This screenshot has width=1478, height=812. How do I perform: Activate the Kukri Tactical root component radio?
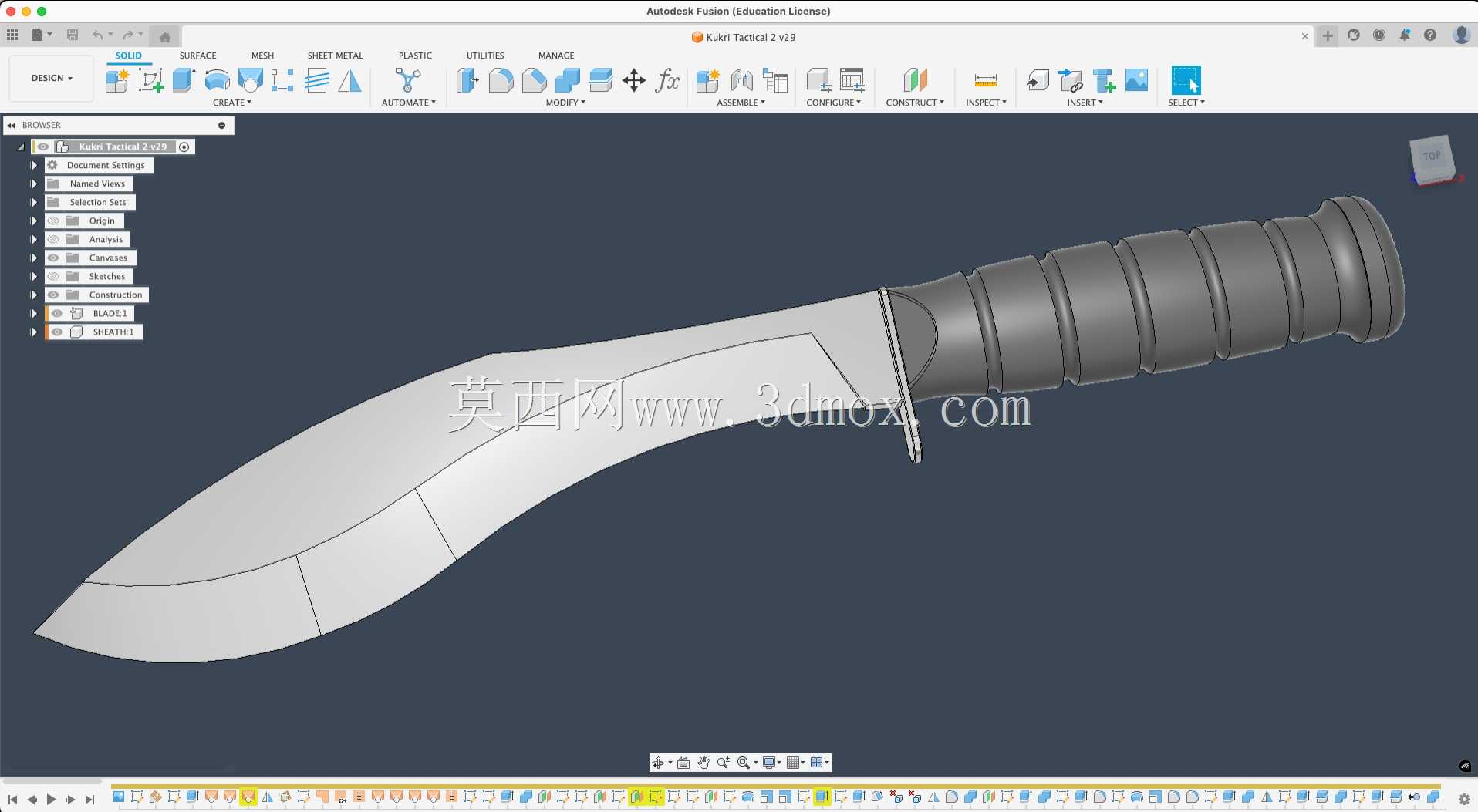(184, 147)
